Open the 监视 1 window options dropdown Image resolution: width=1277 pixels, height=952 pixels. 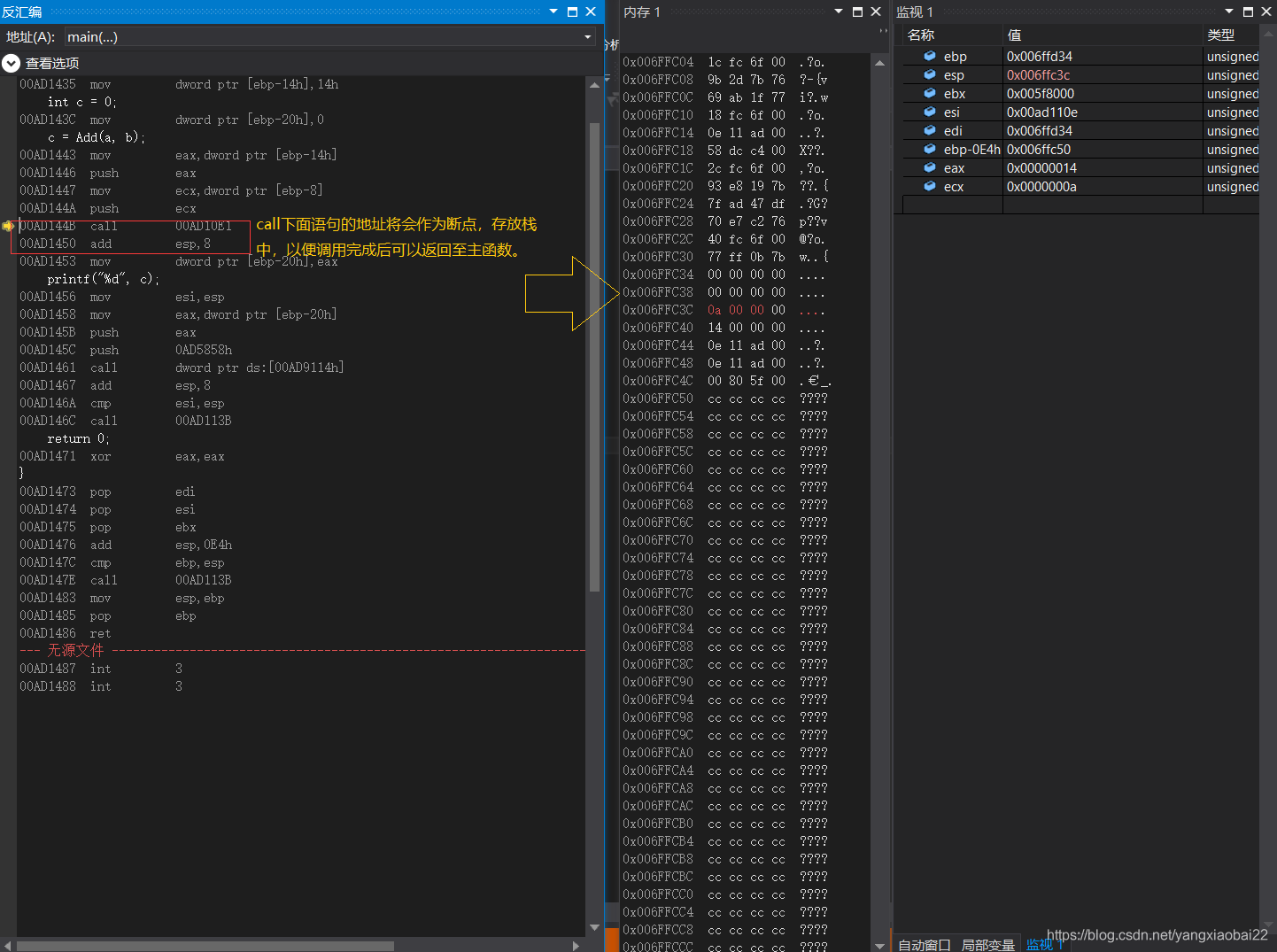(1229, 12)
